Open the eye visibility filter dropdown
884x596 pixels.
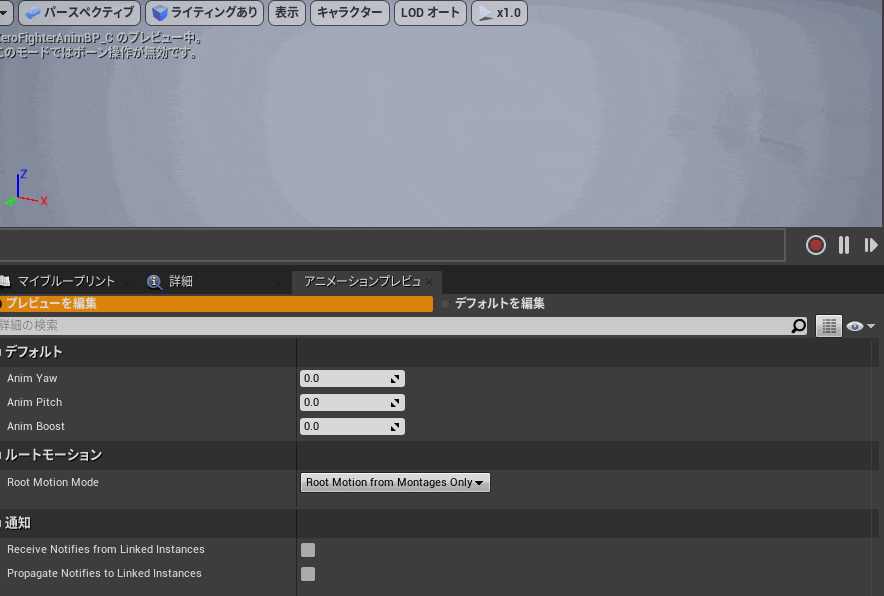tap(861, 325)
